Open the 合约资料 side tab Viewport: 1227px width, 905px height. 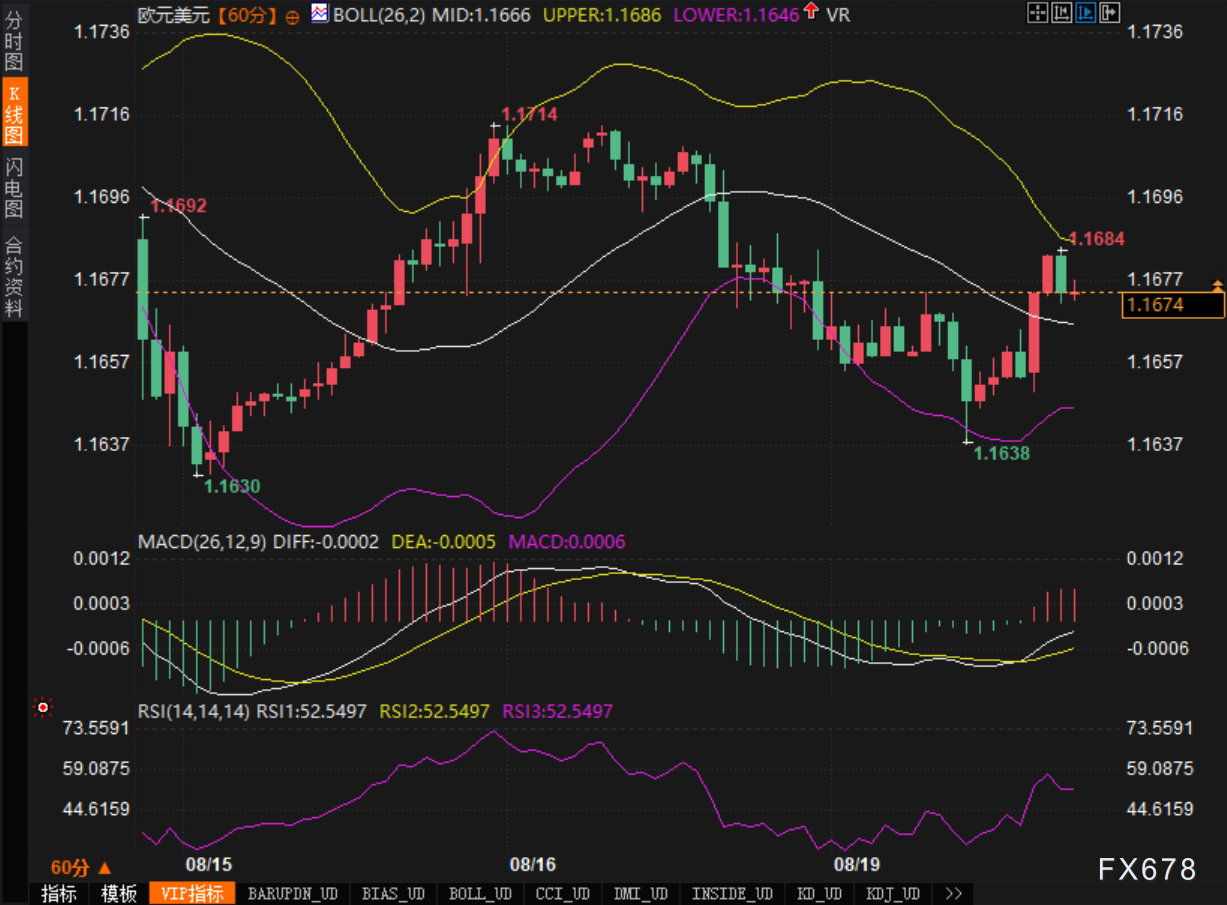coord(14,277)
